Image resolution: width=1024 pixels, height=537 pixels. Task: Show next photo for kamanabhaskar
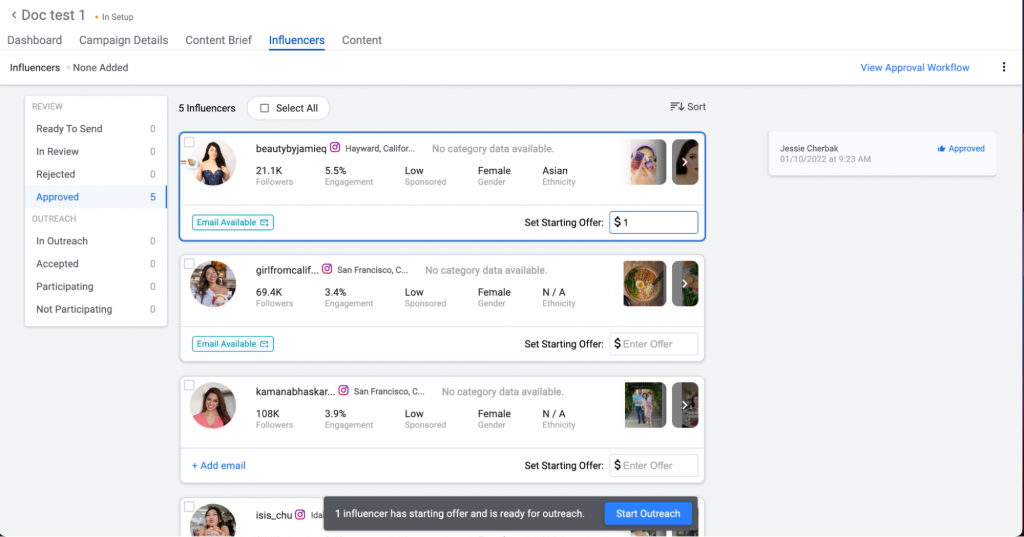tap(685, 405)
